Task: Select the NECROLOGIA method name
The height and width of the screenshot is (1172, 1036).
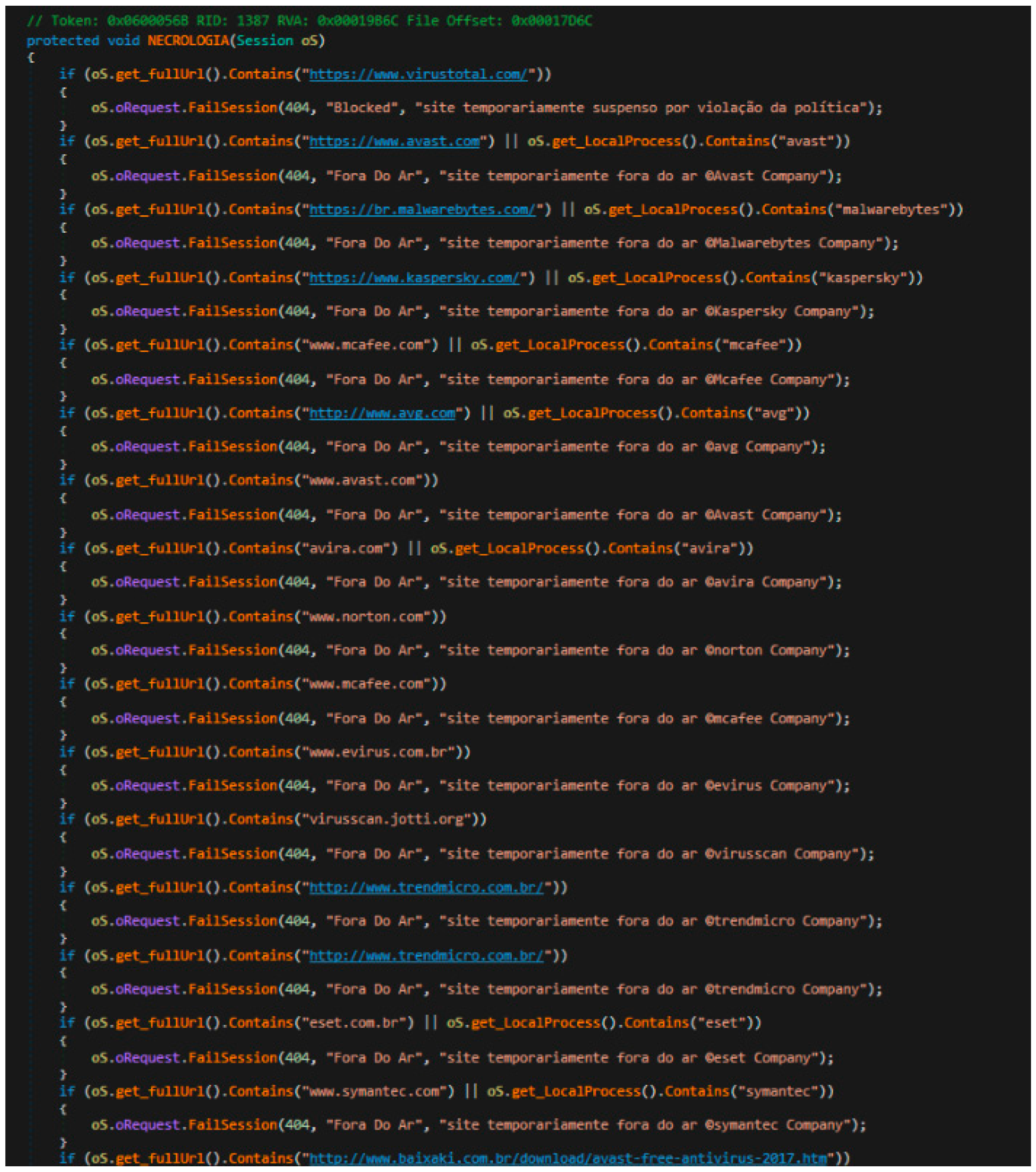Action: click(x=188, y=41)
